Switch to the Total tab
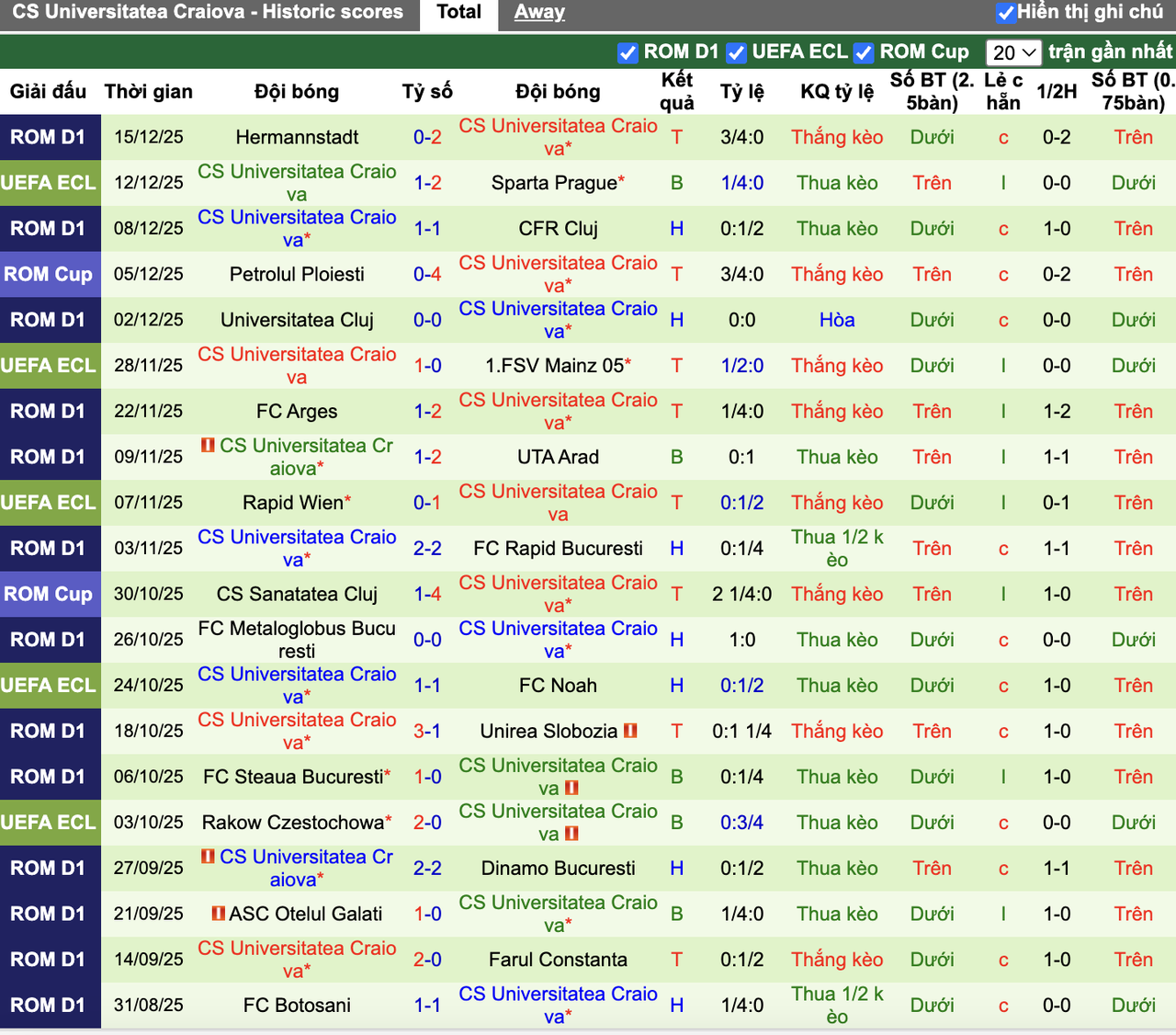1176x1035 pixels. [458, 13]
